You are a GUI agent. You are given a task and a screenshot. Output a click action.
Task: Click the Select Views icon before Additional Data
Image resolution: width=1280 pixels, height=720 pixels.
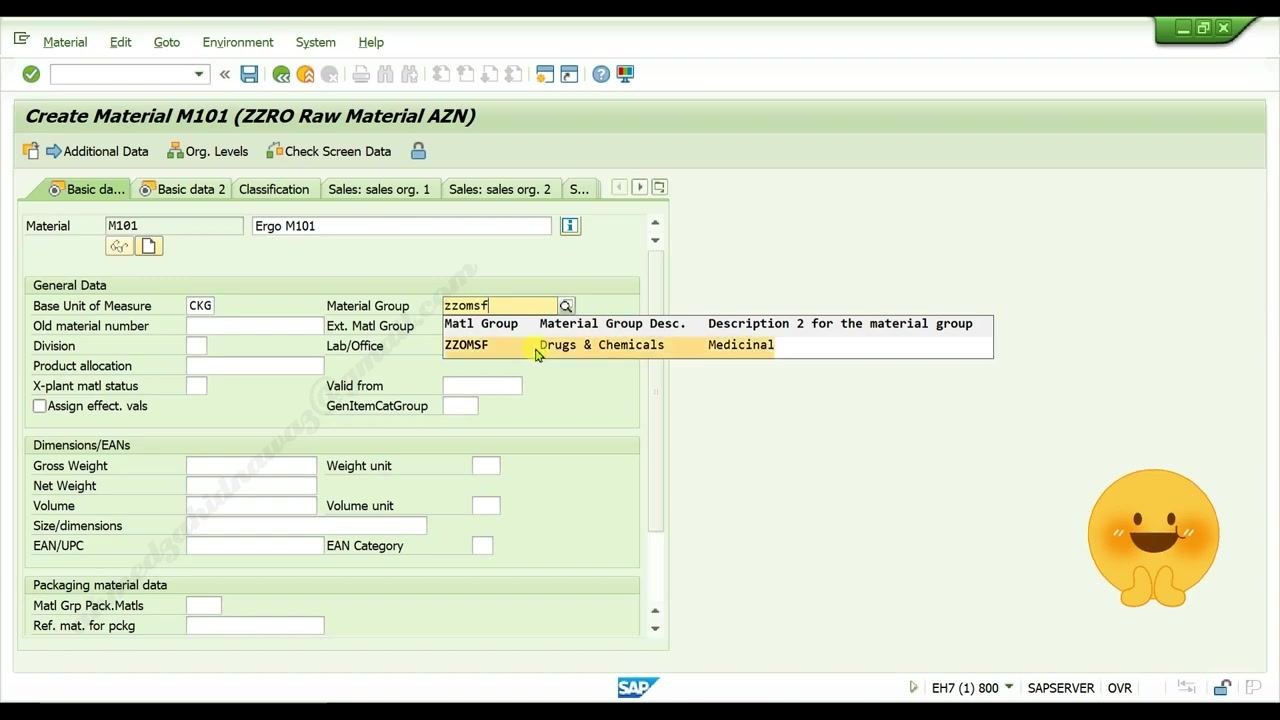click(x=31, y=151)
